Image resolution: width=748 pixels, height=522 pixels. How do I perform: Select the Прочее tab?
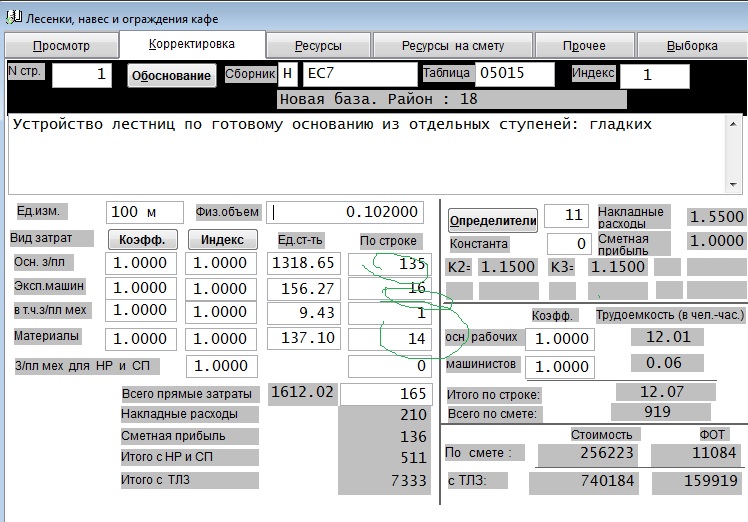[584, 46]
